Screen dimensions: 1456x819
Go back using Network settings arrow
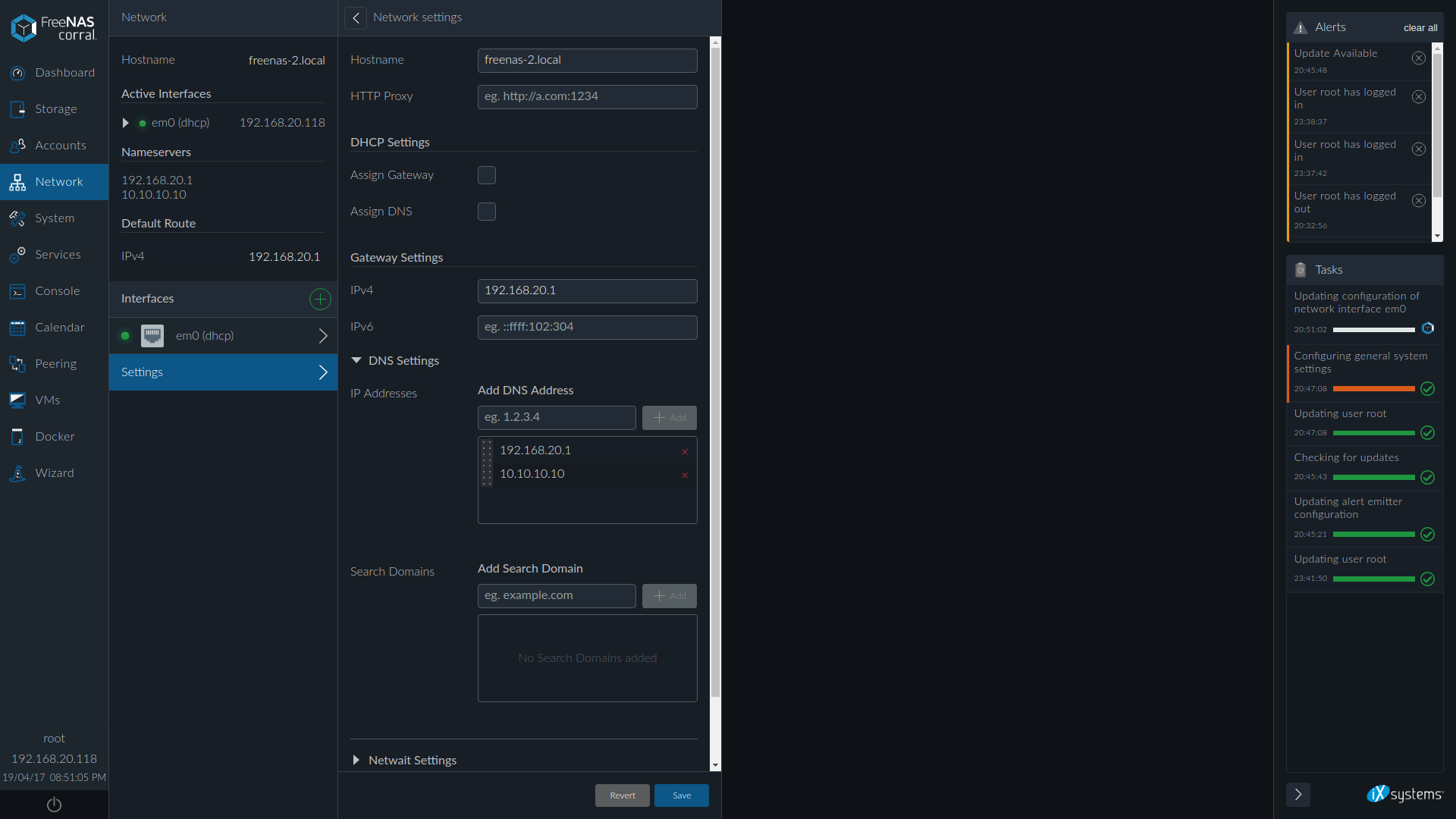tap(356, 17)
